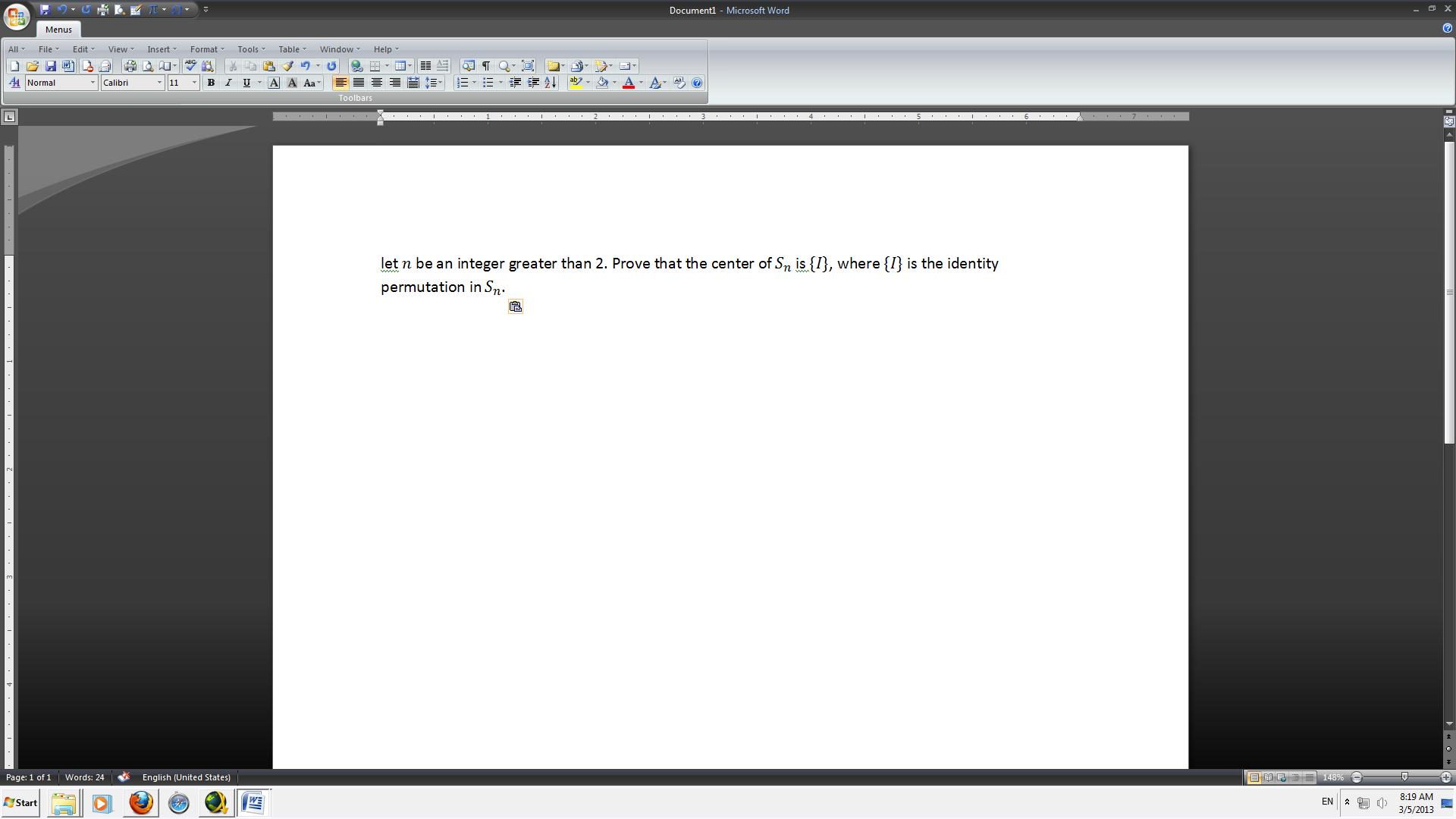
Task: Select the Format Painter tool
Action: (288, 66)
